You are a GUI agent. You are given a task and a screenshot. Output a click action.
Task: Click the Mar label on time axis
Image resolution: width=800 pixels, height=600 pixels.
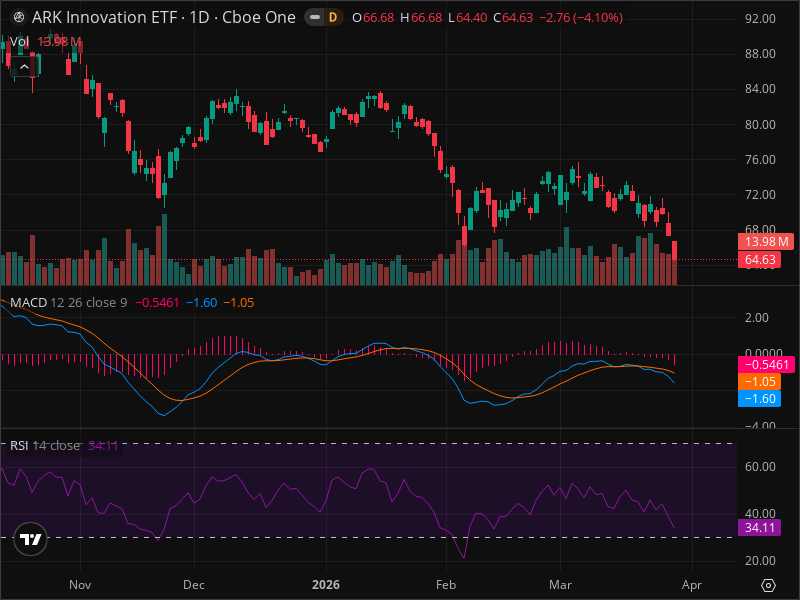click(x=560, y=585)
